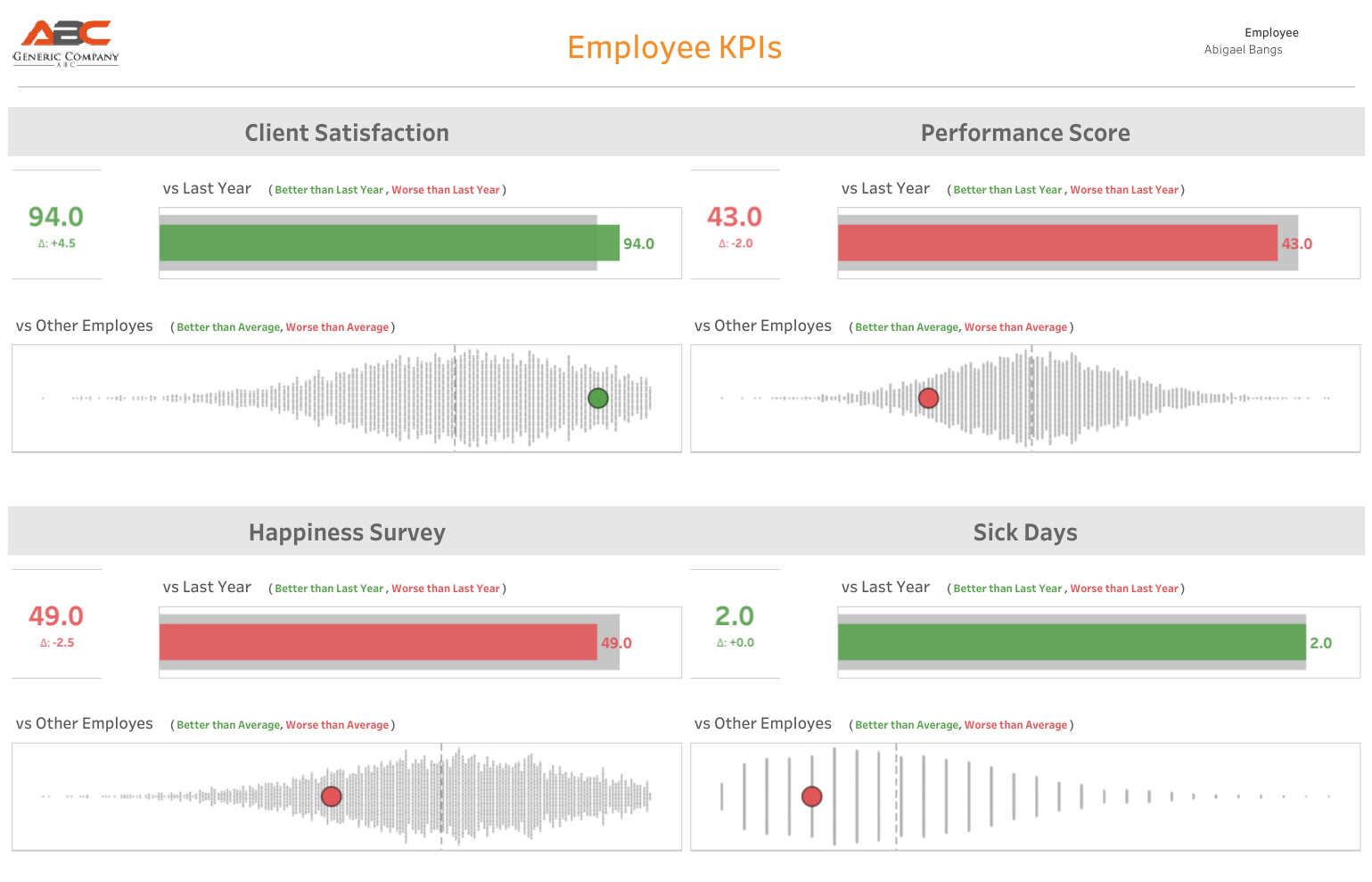Image resolution: width=1372 pixels, height=882 pixels.
Task: Click the large 94.0 Client Satisfaction value
Action: (56, 217)
